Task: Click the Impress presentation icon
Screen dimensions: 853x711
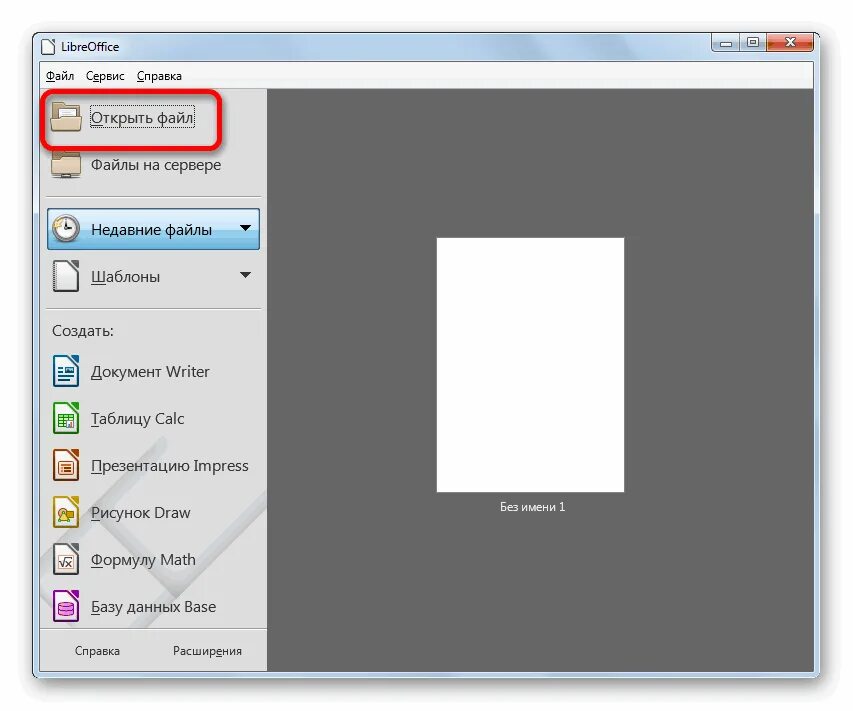Action: pyautogui.click(x=66, y=465)
